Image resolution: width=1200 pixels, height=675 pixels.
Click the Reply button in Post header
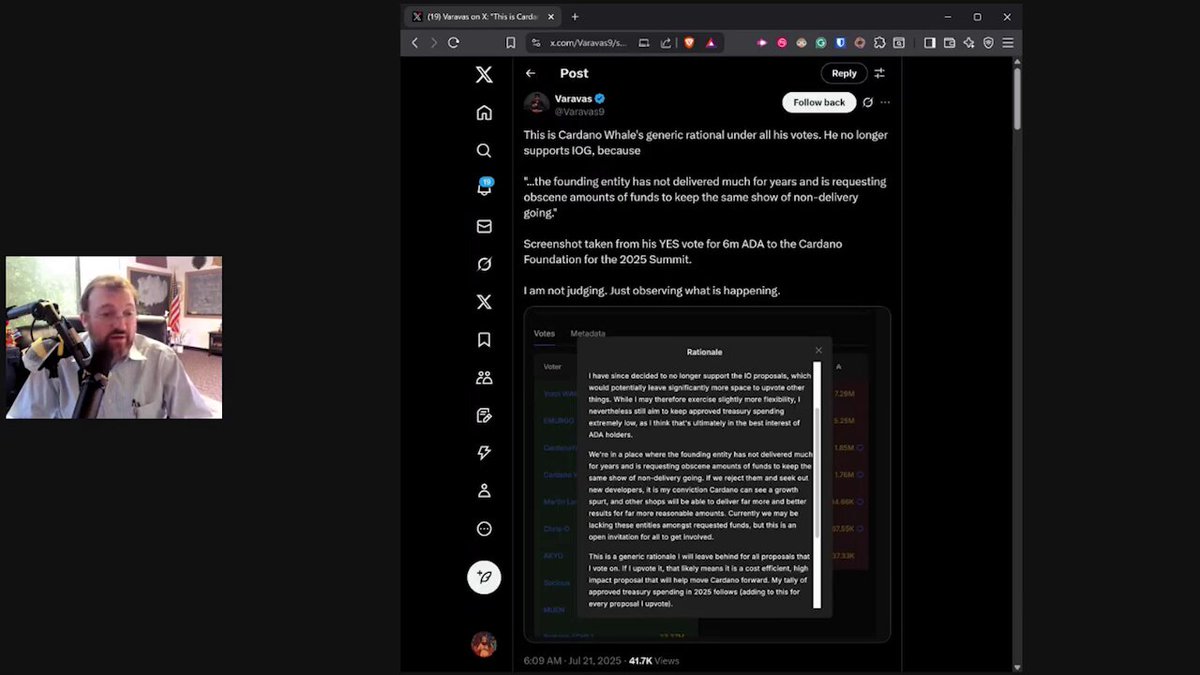[844, 73]
